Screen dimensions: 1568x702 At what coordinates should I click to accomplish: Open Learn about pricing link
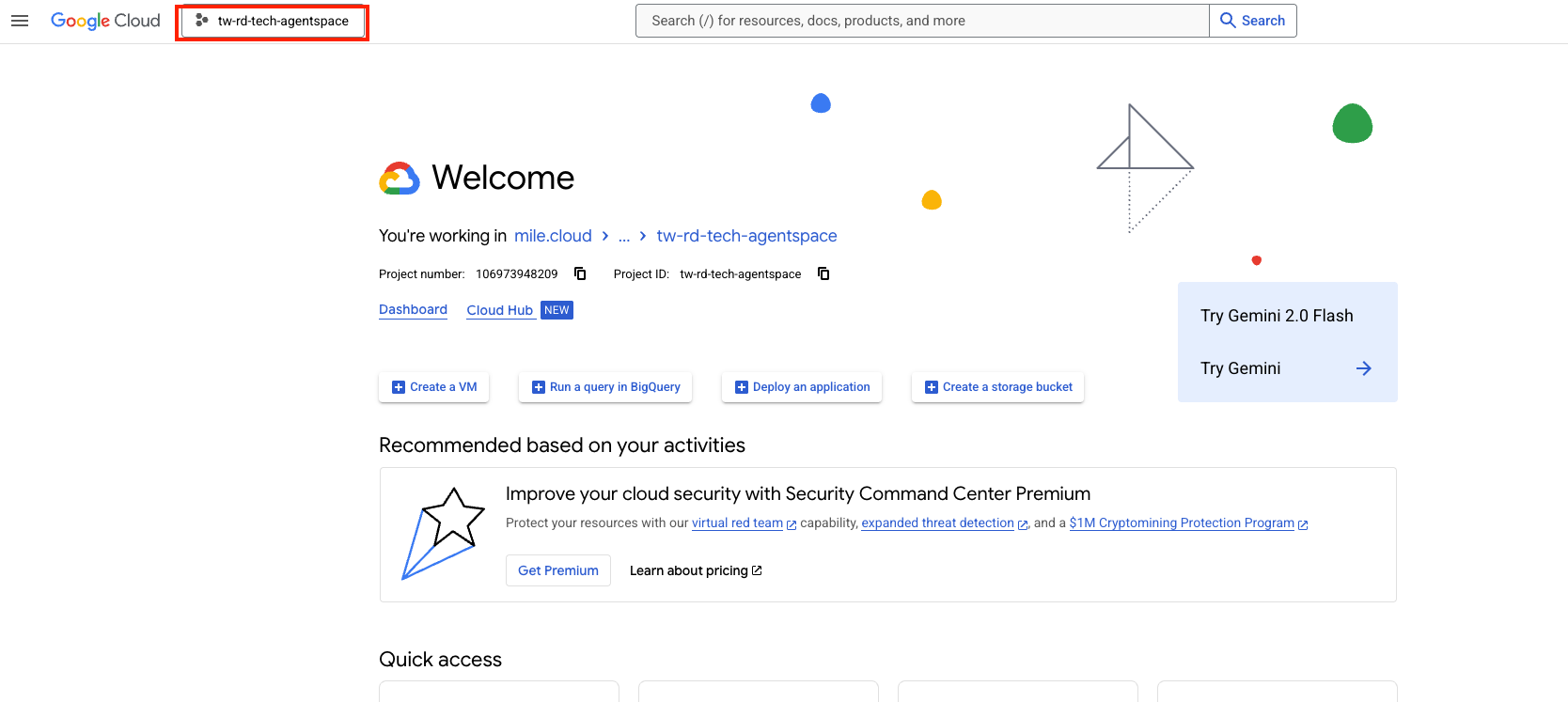click(x=695, y=570)
